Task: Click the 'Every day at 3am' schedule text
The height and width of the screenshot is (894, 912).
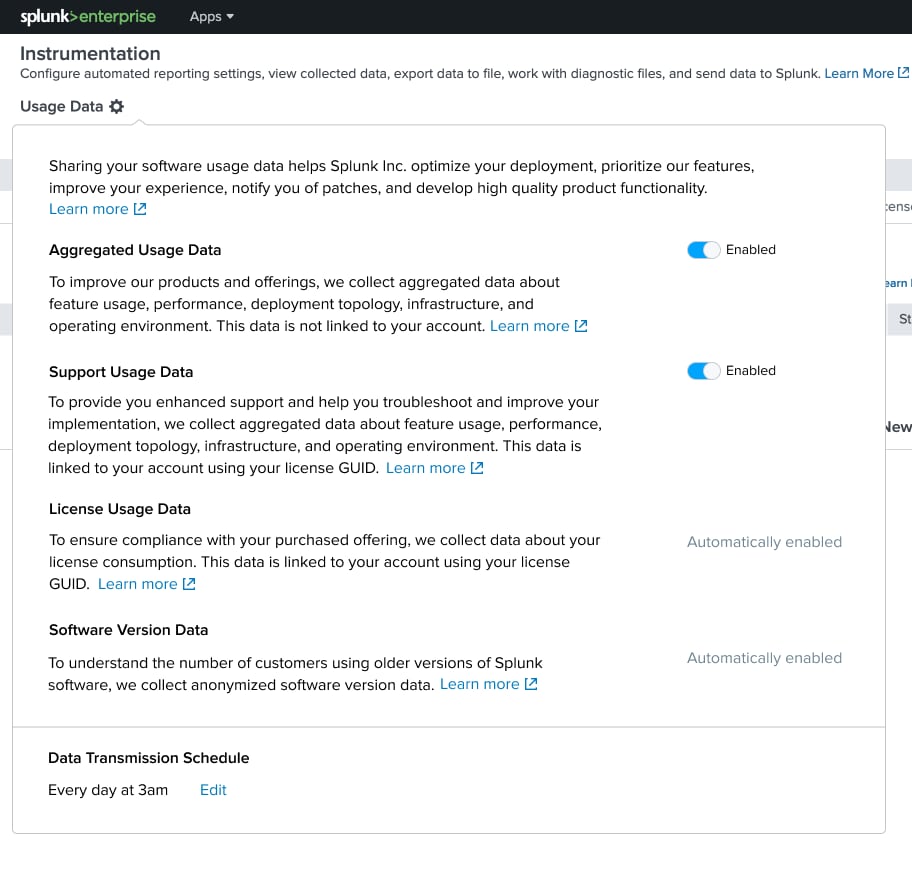Action: pyautogui.click(x=108, y=790)
